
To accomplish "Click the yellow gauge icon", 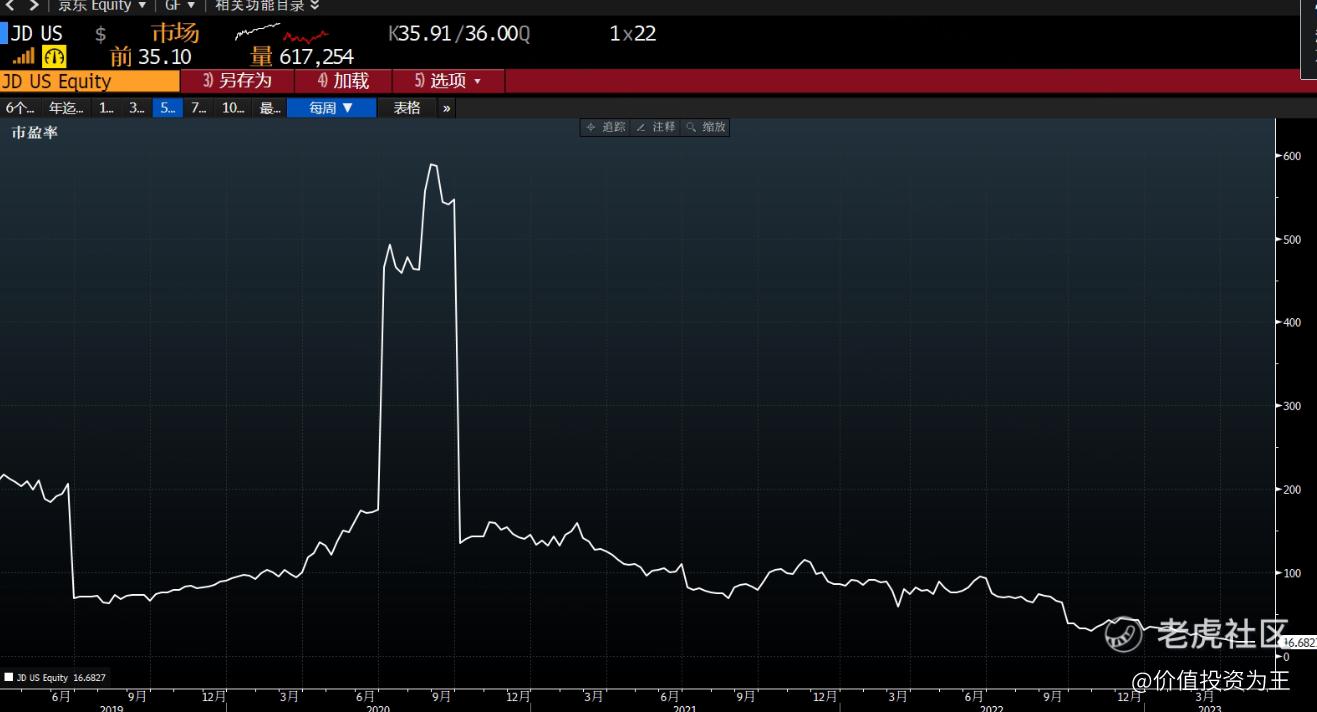I will point(54,57).
